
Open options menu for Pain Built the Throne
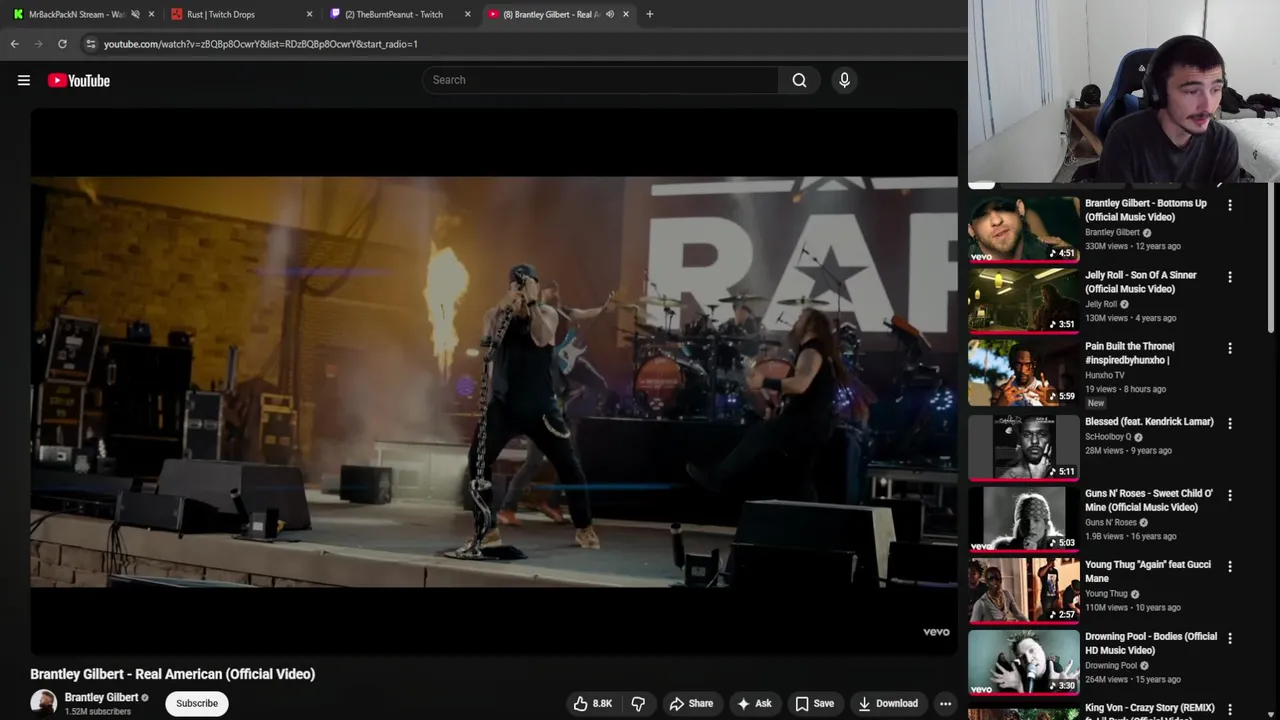click(x=1230, y=348)
